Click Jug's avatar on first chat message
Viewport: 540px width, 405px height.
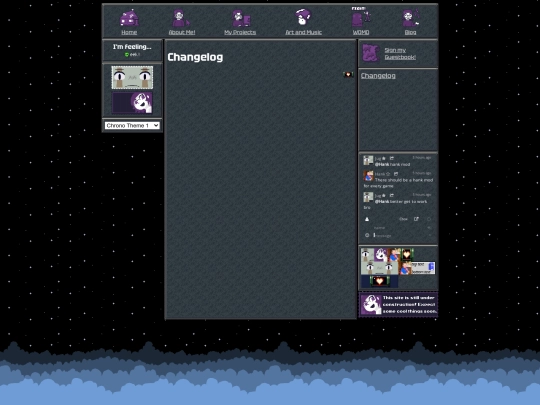pos(368,160)
